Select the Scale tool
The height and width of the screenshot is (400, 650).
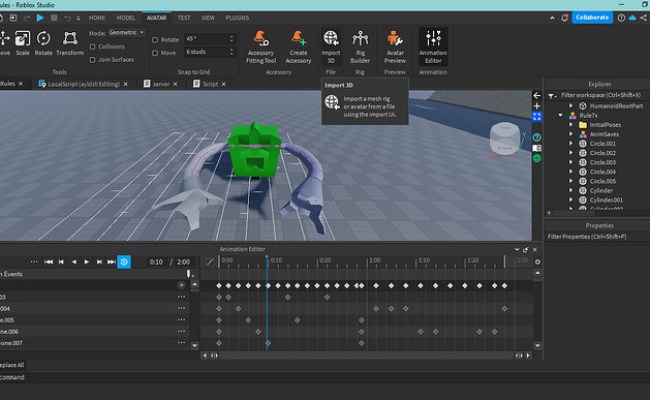click(22, 43)
